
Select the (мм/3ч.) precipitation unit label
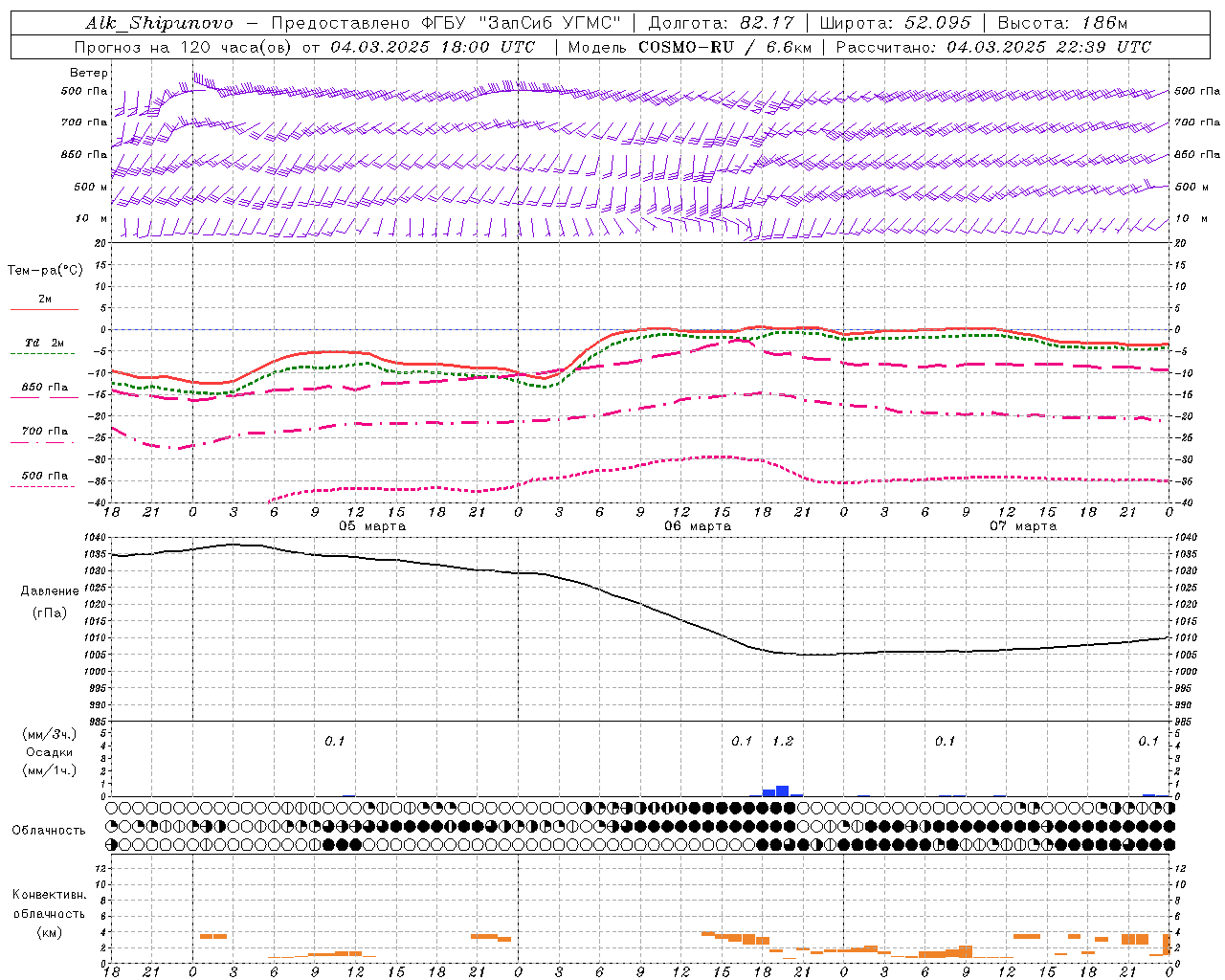click(49, 734)
